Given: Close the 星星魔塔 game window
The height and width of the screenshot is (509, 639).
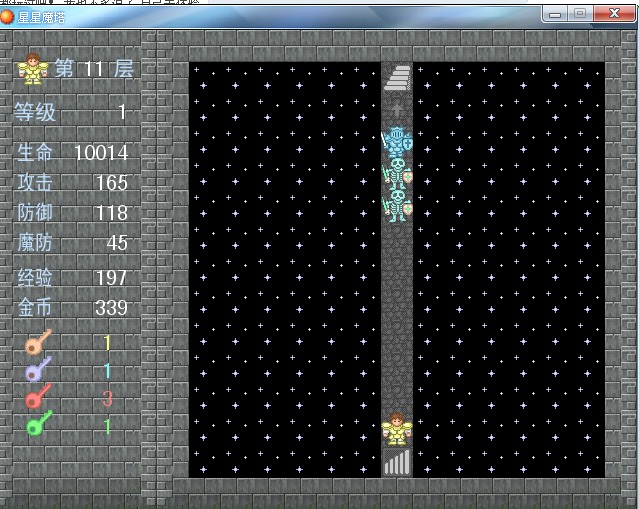Looking at the screenshot, I should coord(614,14).
